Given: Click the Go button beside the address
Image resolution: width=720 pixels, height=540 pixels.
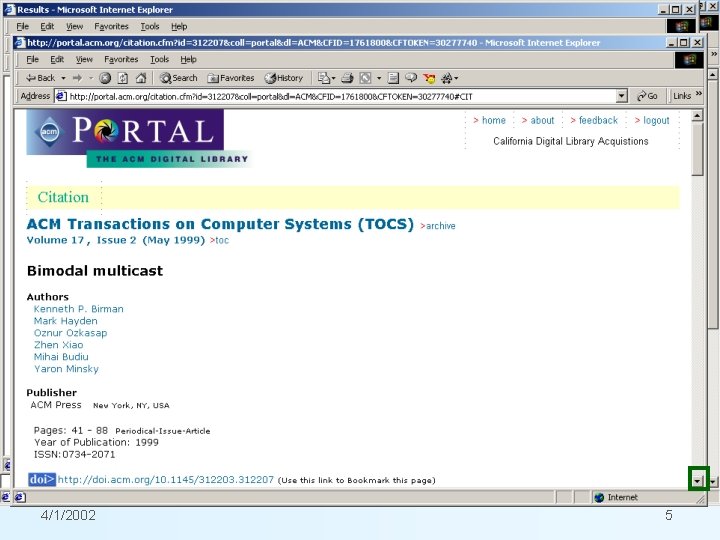Looking at the screenshot, I should tap(647, 96).
